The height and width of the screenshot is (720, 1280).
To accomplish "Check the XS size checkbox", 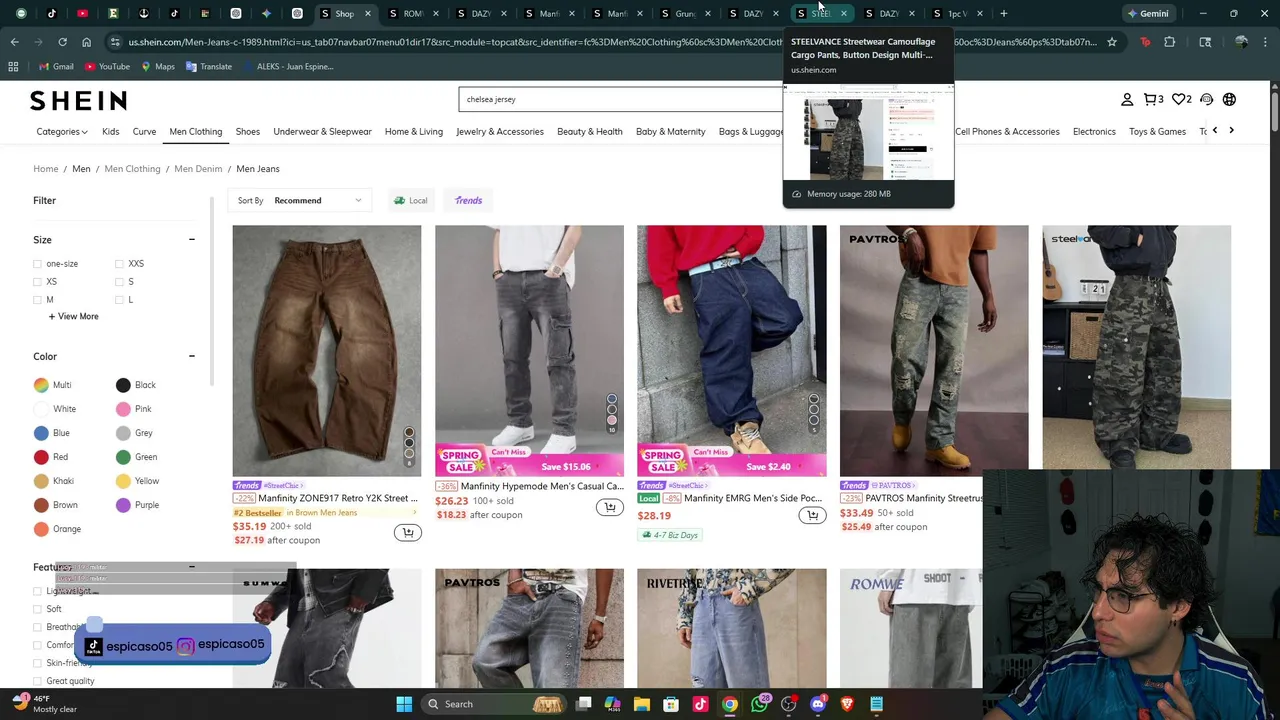I will (x=37, y=282).
